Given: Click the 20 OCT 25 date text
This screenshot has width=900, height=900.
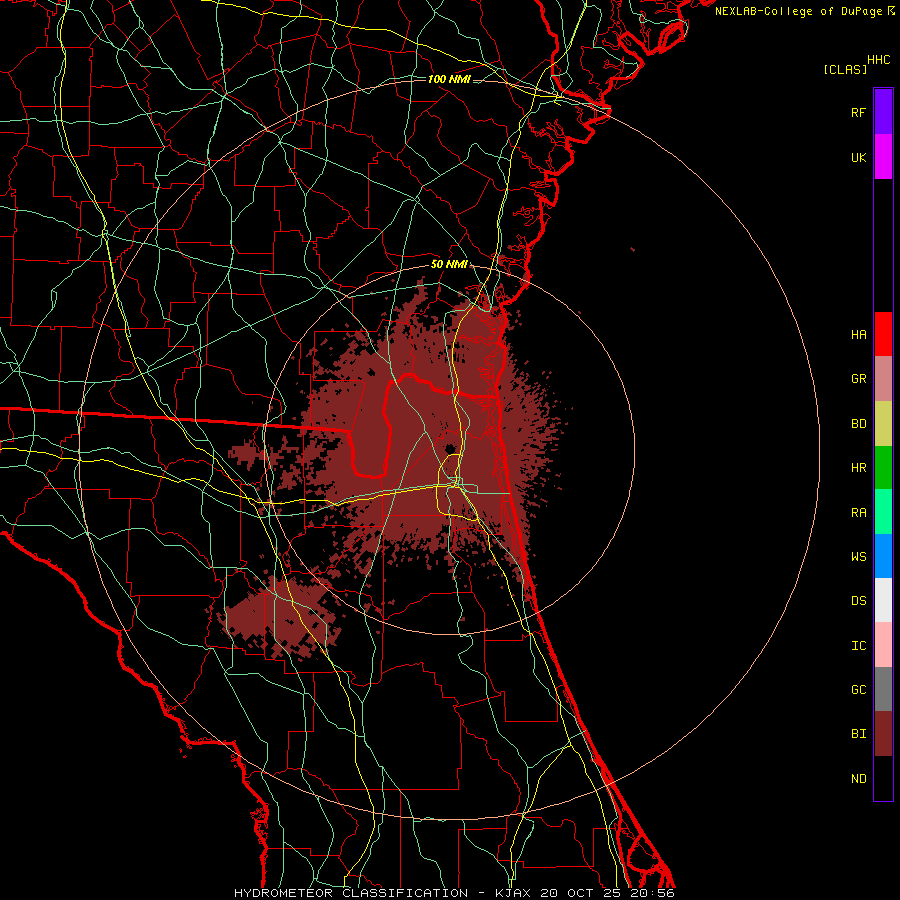Looking at the screenshot, I should coord(582,893).
